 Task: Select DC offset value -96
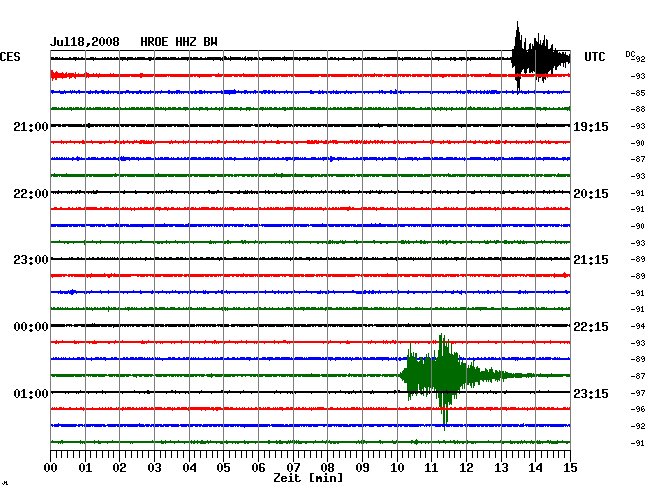(638, 409)
